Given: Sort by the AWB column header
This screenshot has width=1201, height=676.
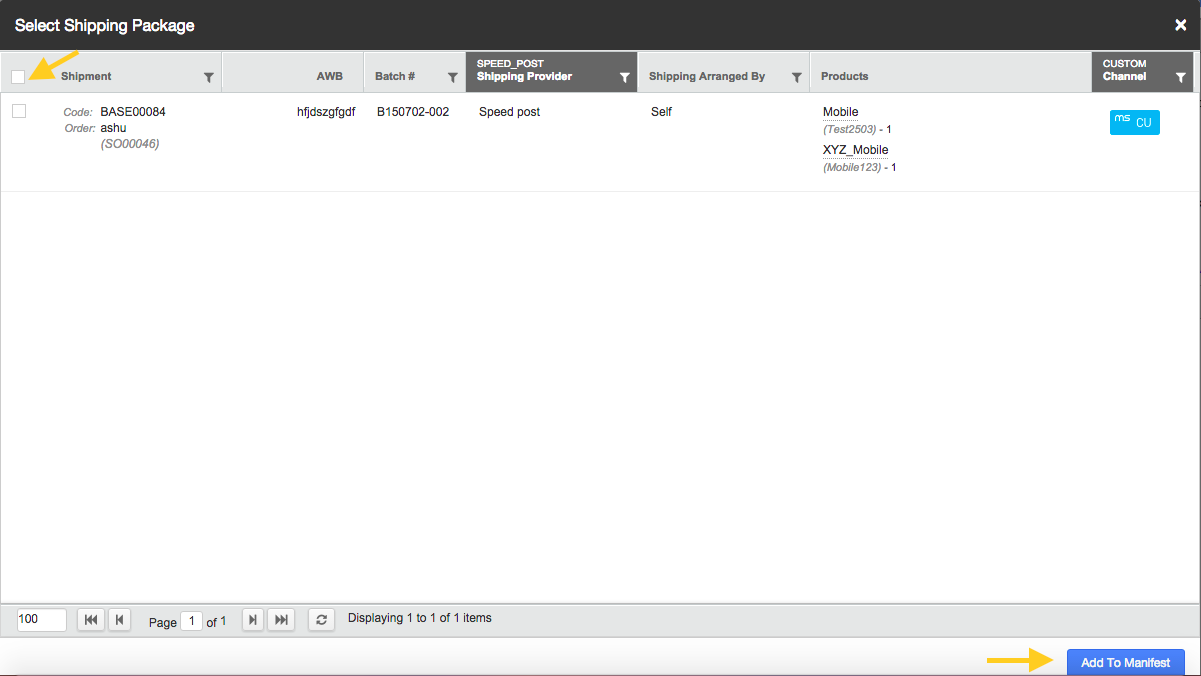Looking at the screenshot, I should [x=330, y=76].
